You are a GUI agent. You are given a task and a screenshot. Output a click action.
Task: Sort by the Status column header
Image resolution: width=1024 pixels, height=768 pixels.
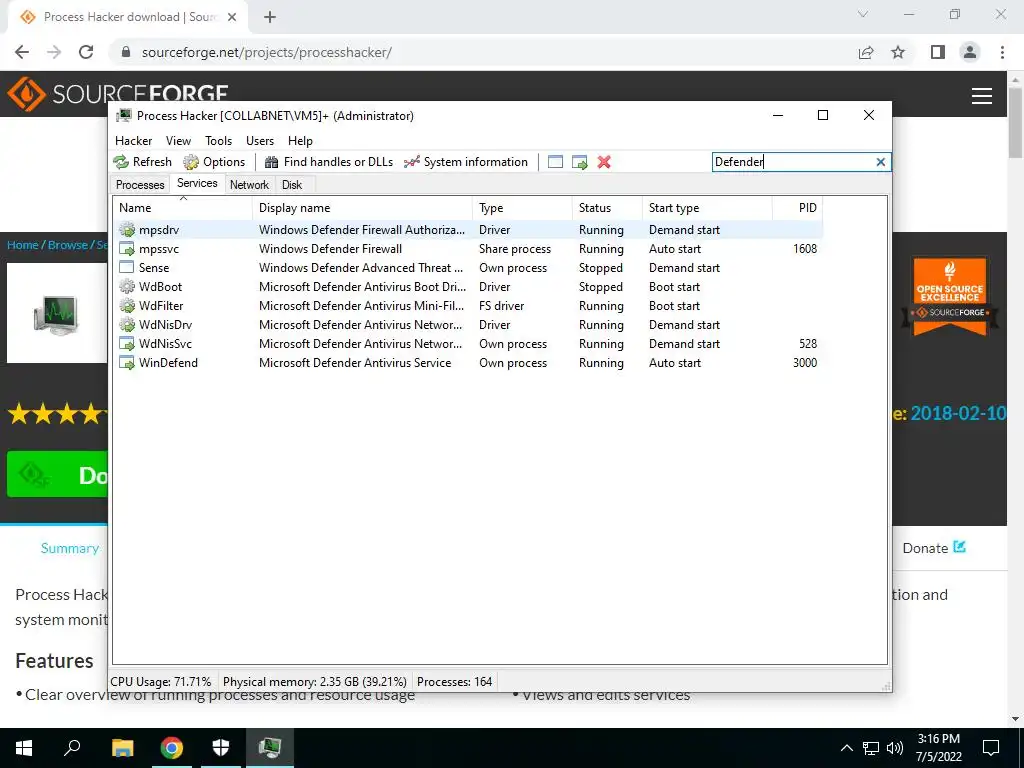point(607,208)
